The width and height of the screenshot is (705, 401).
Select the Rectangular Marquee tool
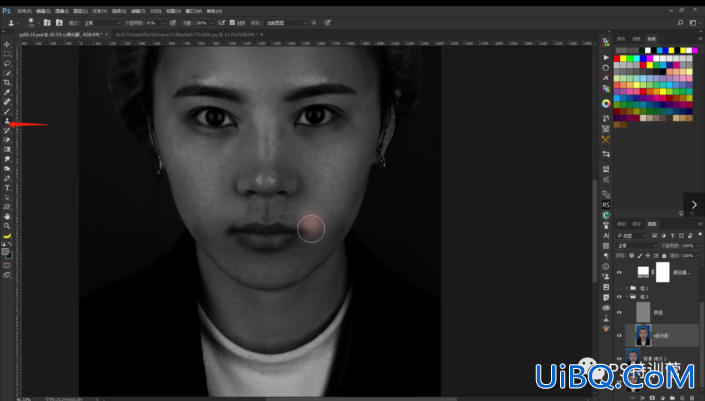(x=7, y=54)
